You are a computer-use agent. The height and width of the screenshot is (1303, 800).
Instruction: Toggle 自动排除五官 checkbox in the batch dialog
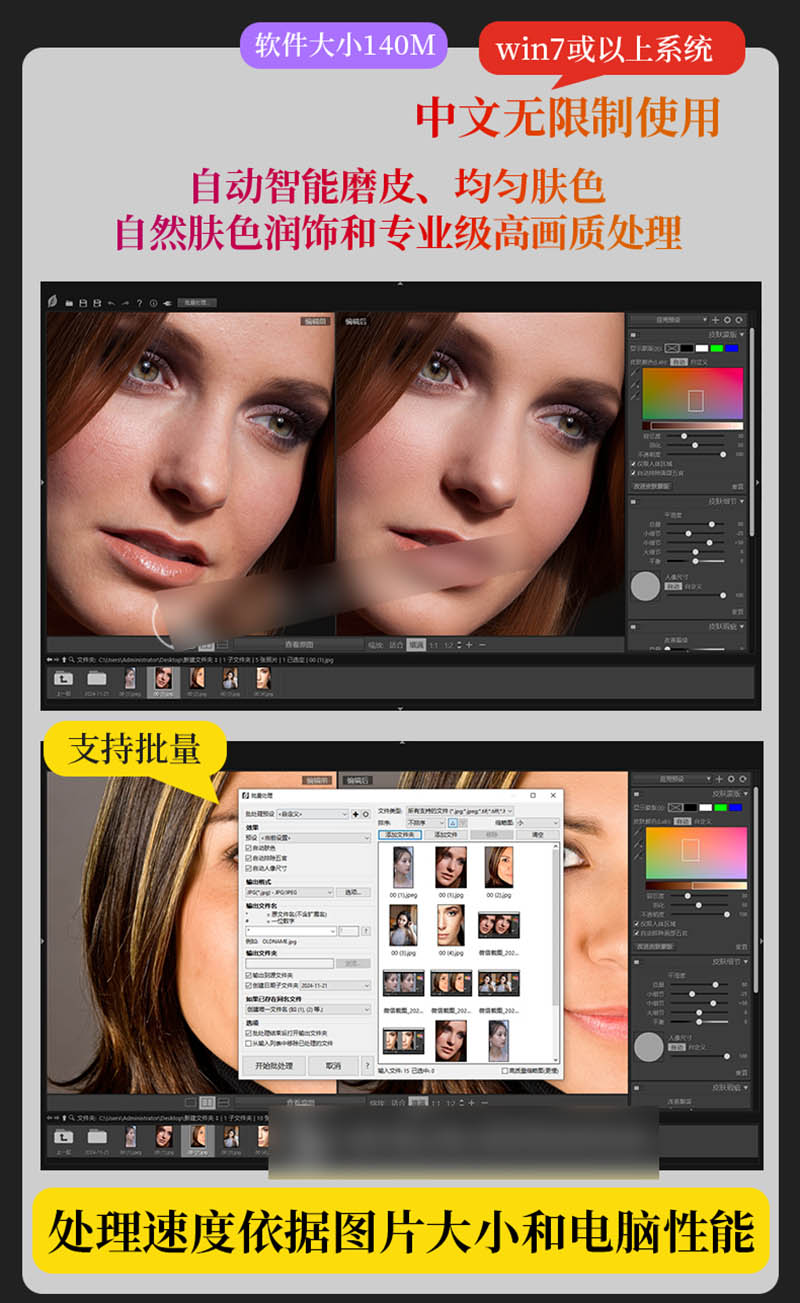[x=248, y=858]
